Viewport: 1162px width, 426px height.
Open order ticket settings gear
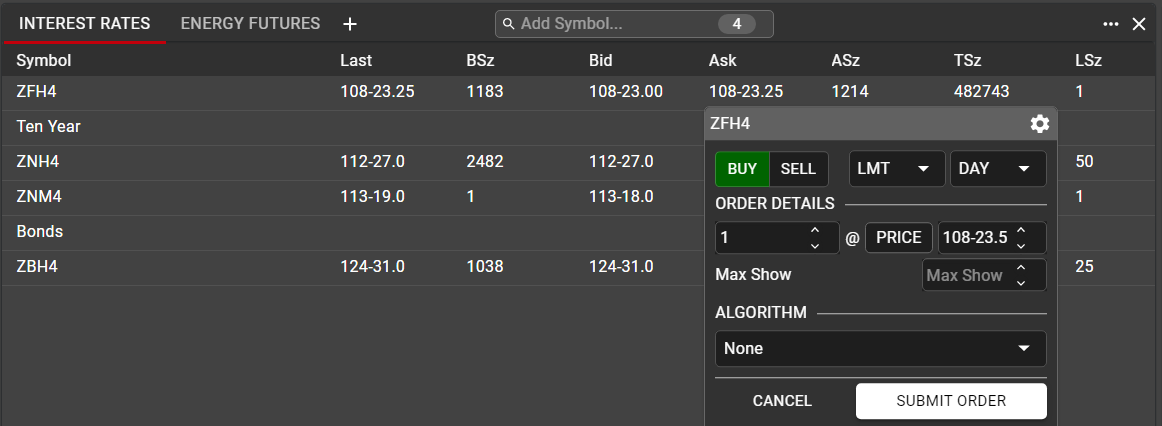point(1040,124)
